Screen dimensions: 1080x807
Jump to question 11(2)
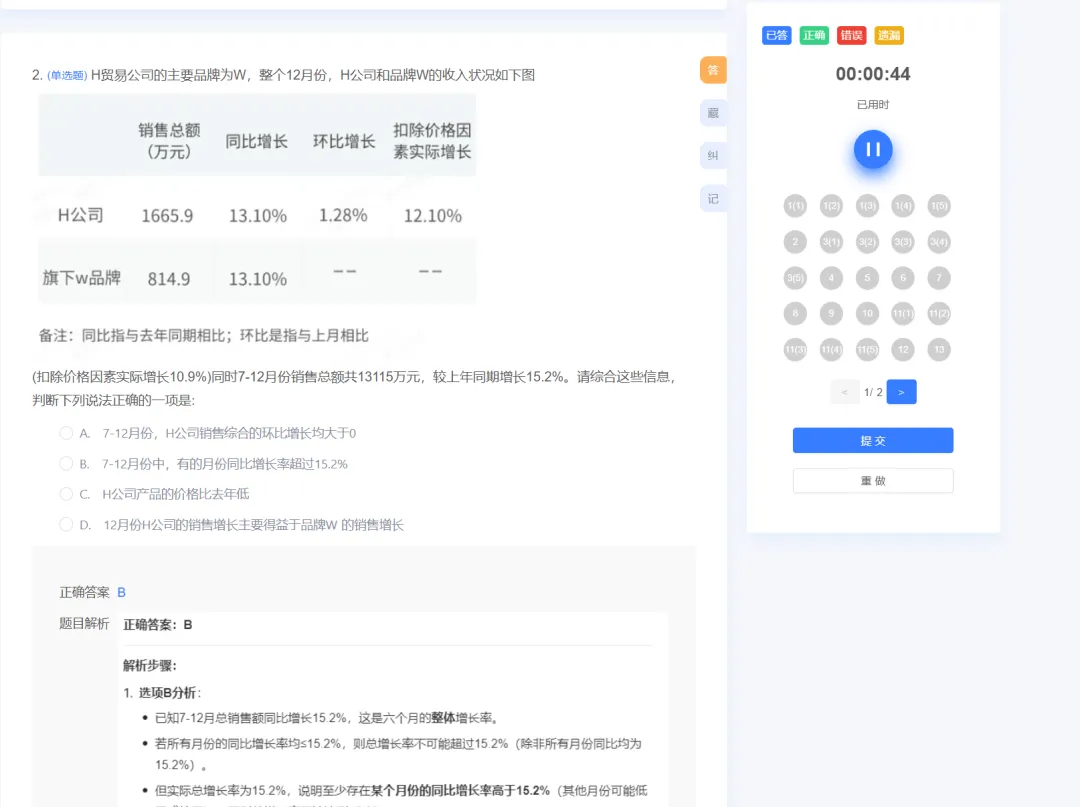coord(939,313)
